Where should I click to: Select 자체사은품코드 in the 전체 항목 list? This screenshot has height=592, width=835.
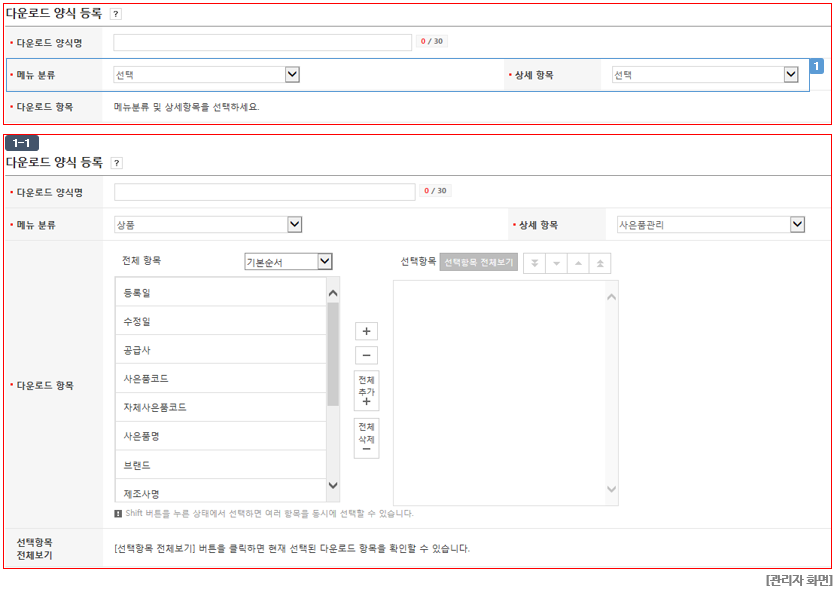(220, 407)
